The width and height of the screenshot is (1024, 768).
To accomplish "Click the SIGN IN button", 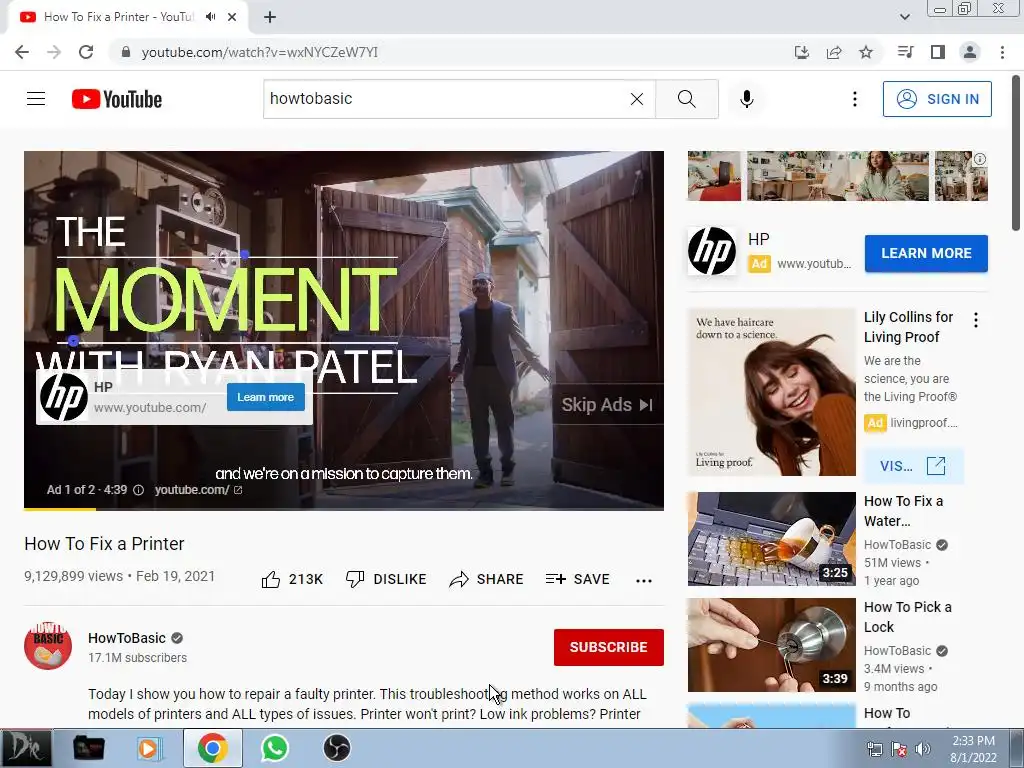I will tap(937, 99).
